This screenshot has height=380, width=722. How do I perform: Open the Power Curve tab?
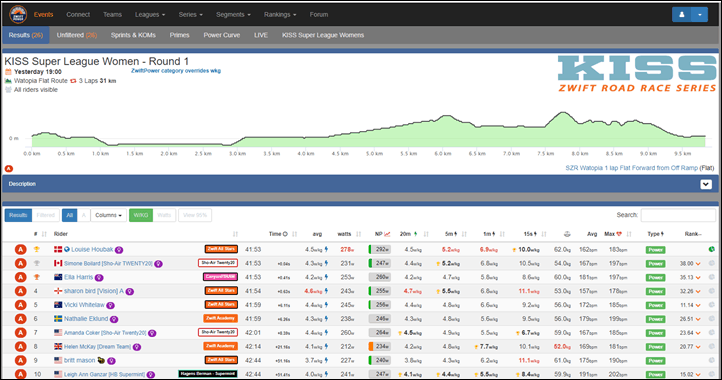point(222,35)
